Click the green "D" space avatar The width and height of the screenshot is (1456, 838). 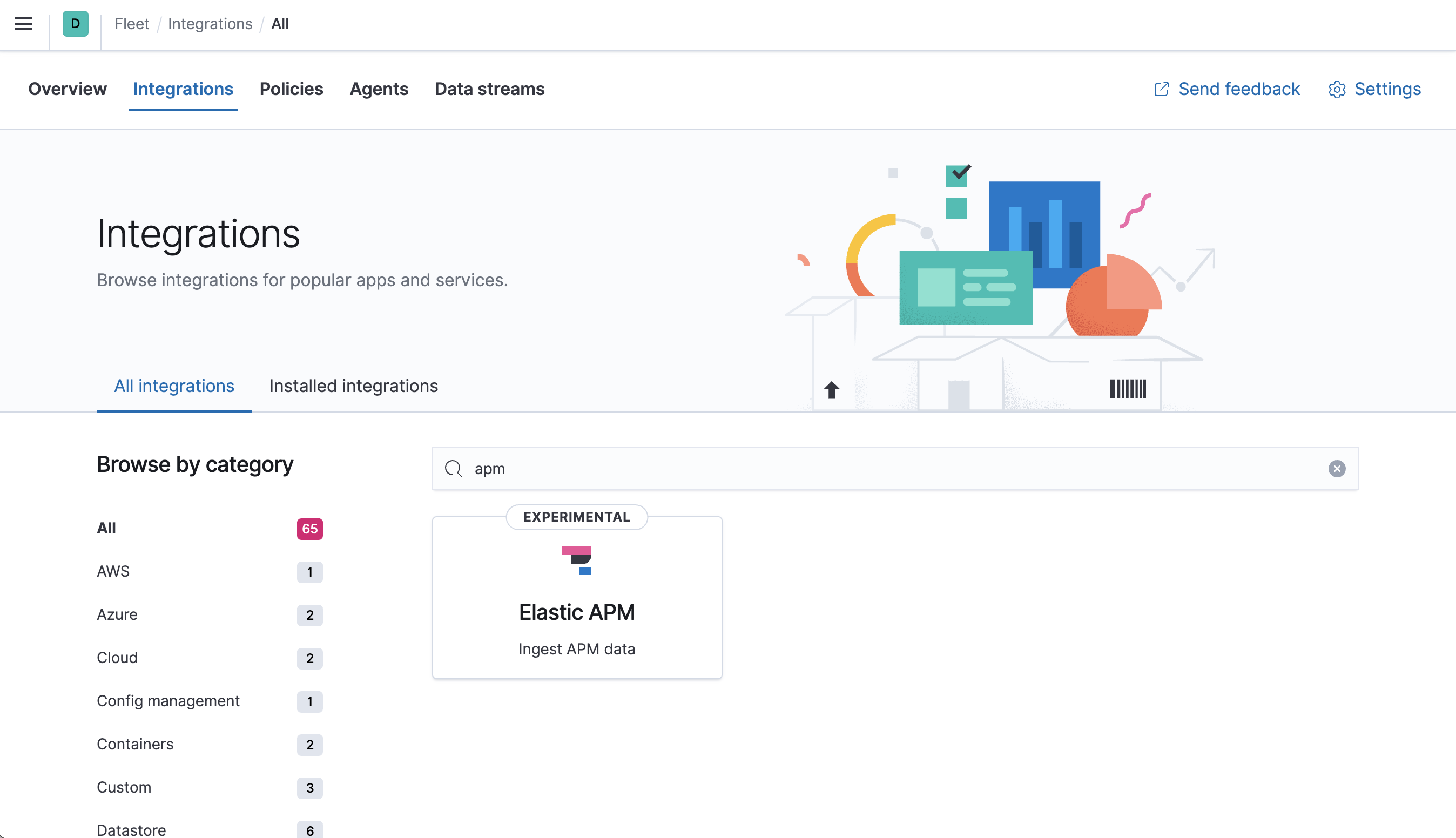tap(75, 24)
